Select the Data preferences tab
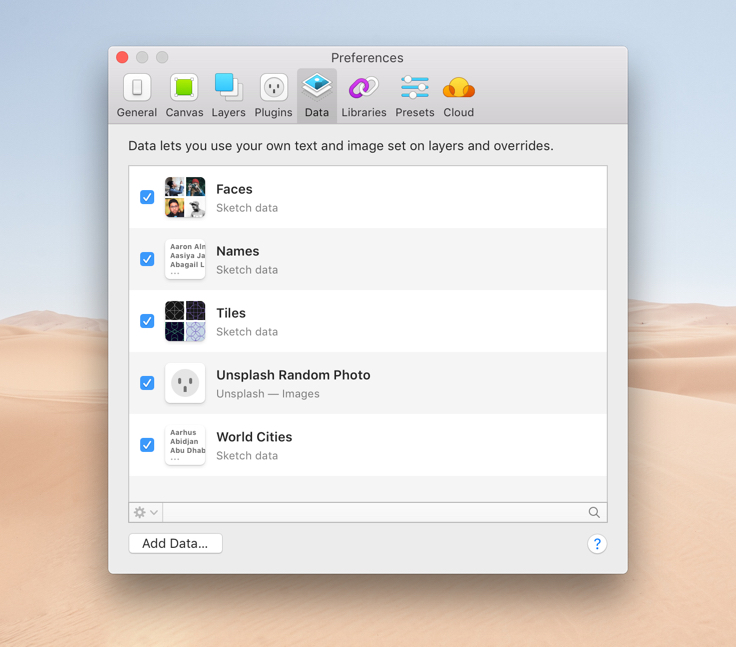This screenshot has width=736, height=647. 317,96
